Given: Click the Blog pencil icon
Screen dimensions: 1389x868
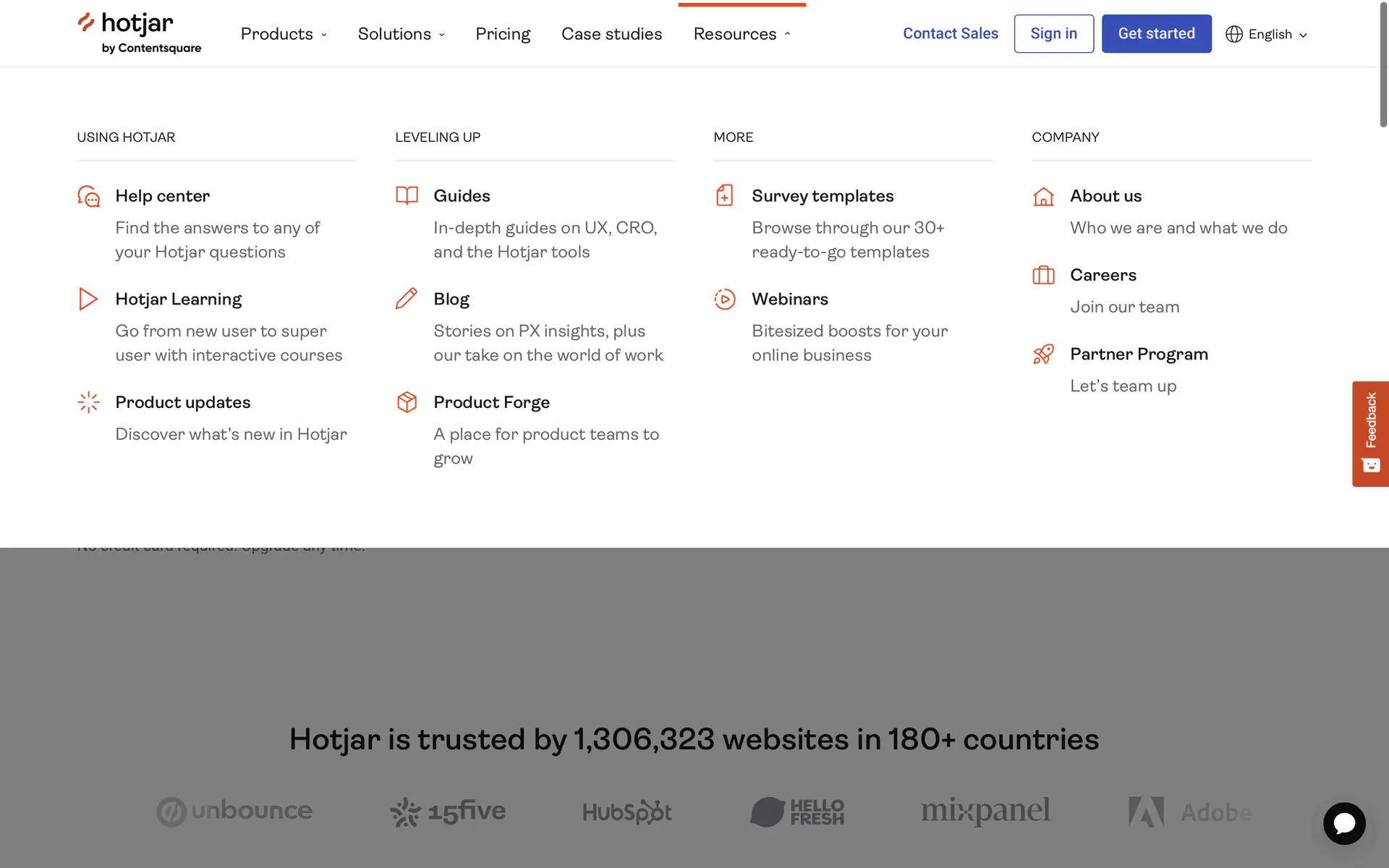Looking at the screenshot, I should (x=407, y=298).
